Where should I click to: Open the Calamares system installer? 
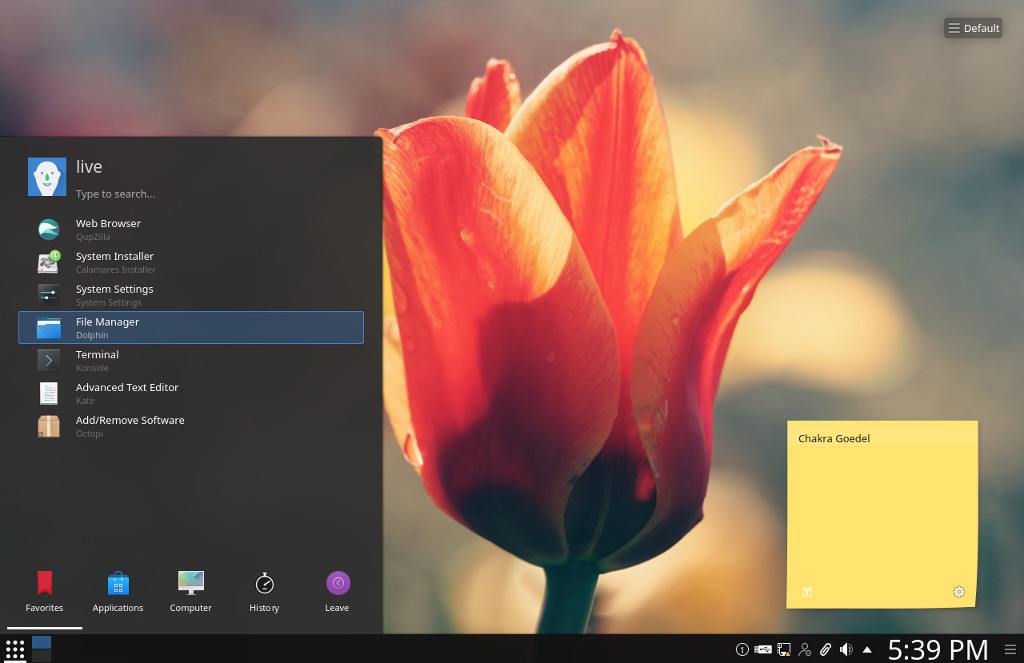(113, 262)
